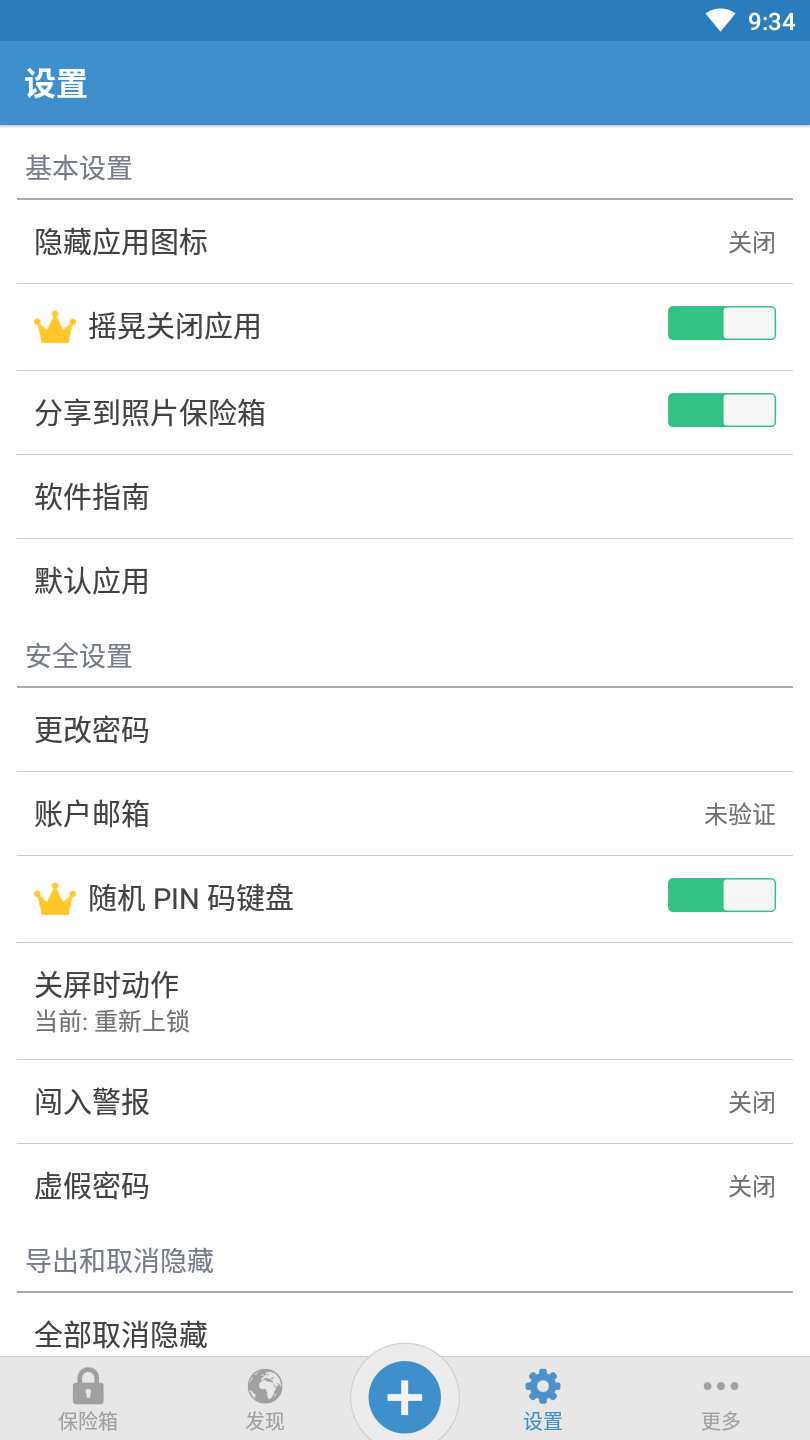This screenshot has width=810, height=1440.
Task: Tap the crown icon beside 摇晃关闭应用
Action: pos(55,327)
